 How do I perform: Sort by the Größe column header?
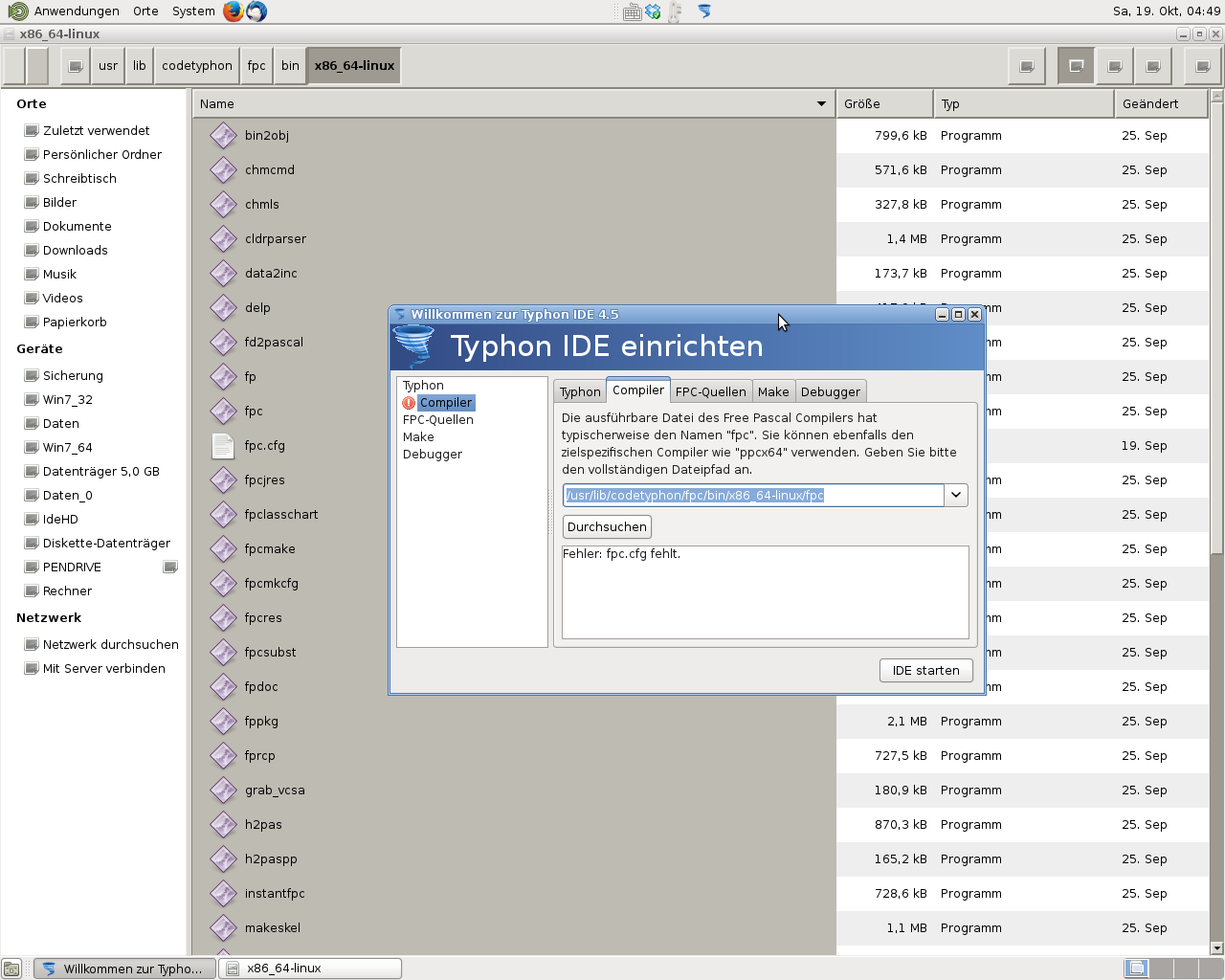(884, 104)
